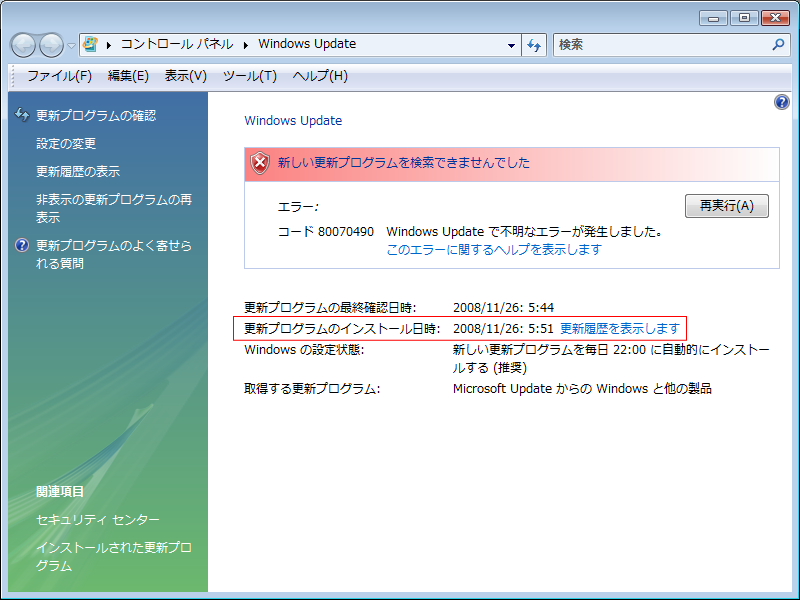Click the red error shield icon
Viewport: 800px width, 600px height.
(260, 163)
